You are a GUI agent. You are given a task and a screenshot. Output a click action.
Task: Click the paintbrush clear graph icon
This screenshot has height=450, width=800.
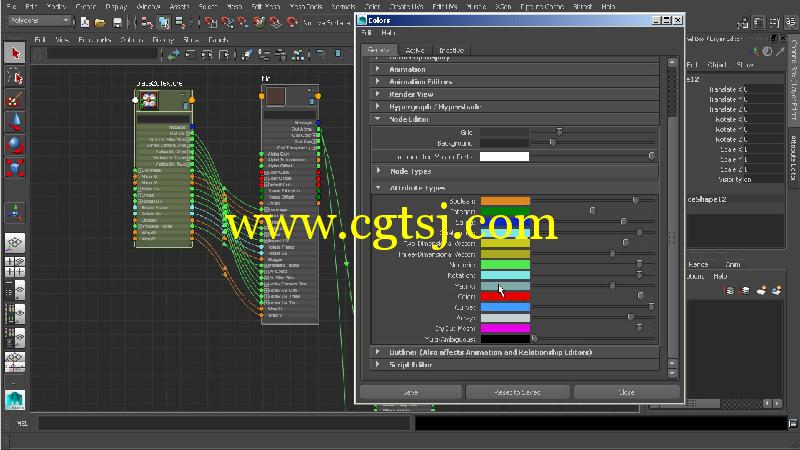pyautogui.click(x=247, y=55)
